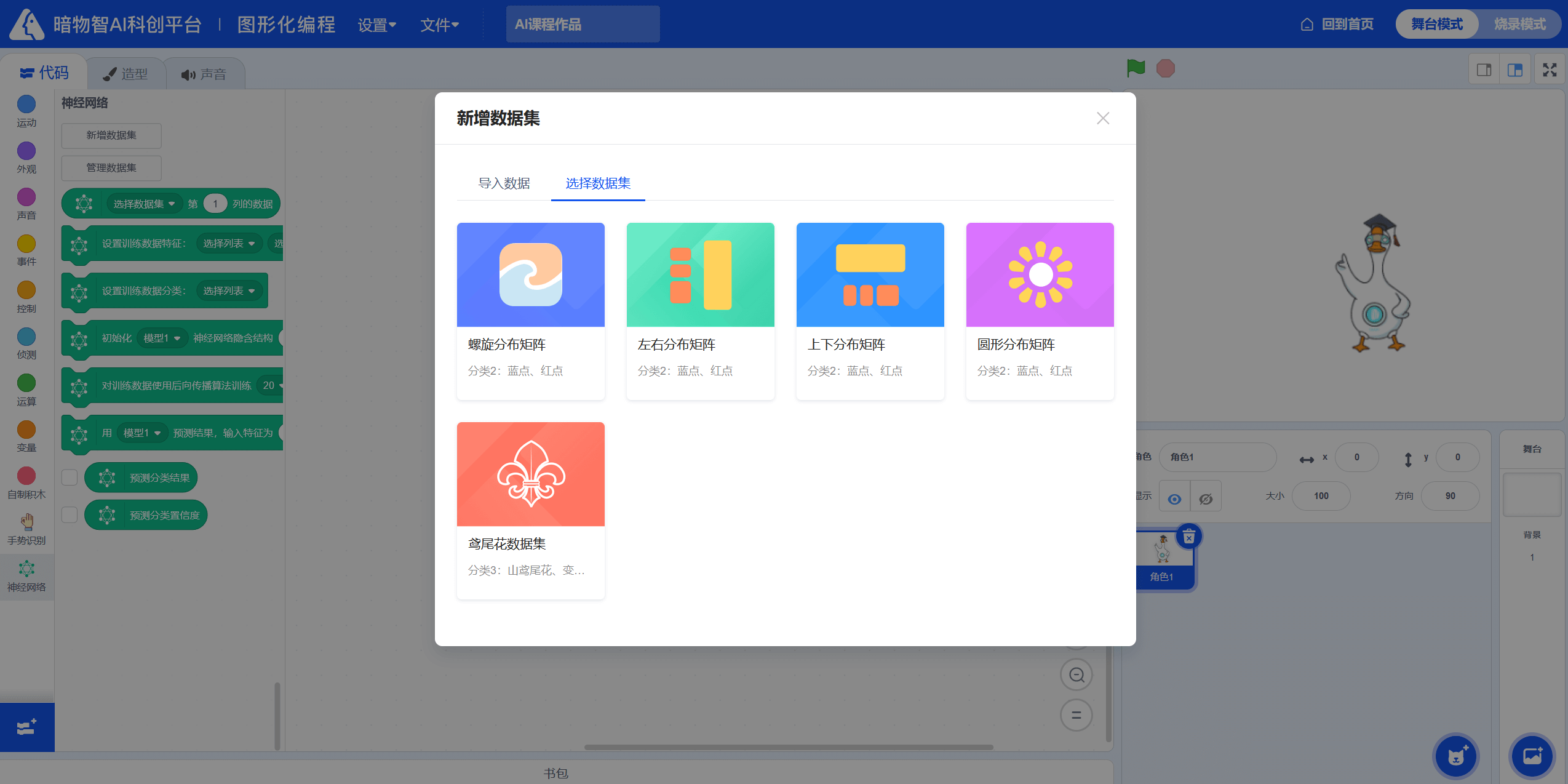Hide sprite with crossed-eye icon

(x=1206, y=498)
